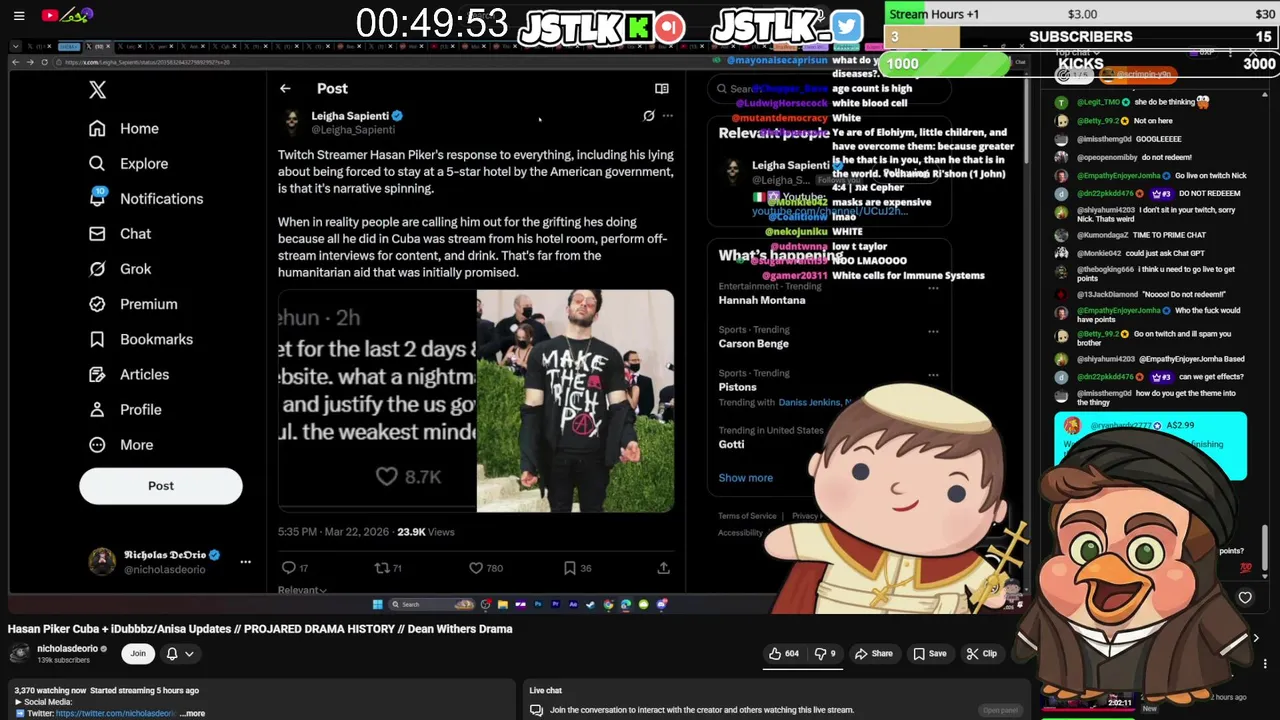This screenshot has width=1280, height=720.
Task: Open Notifications in the X sidebar
Action: coord(146,198)
